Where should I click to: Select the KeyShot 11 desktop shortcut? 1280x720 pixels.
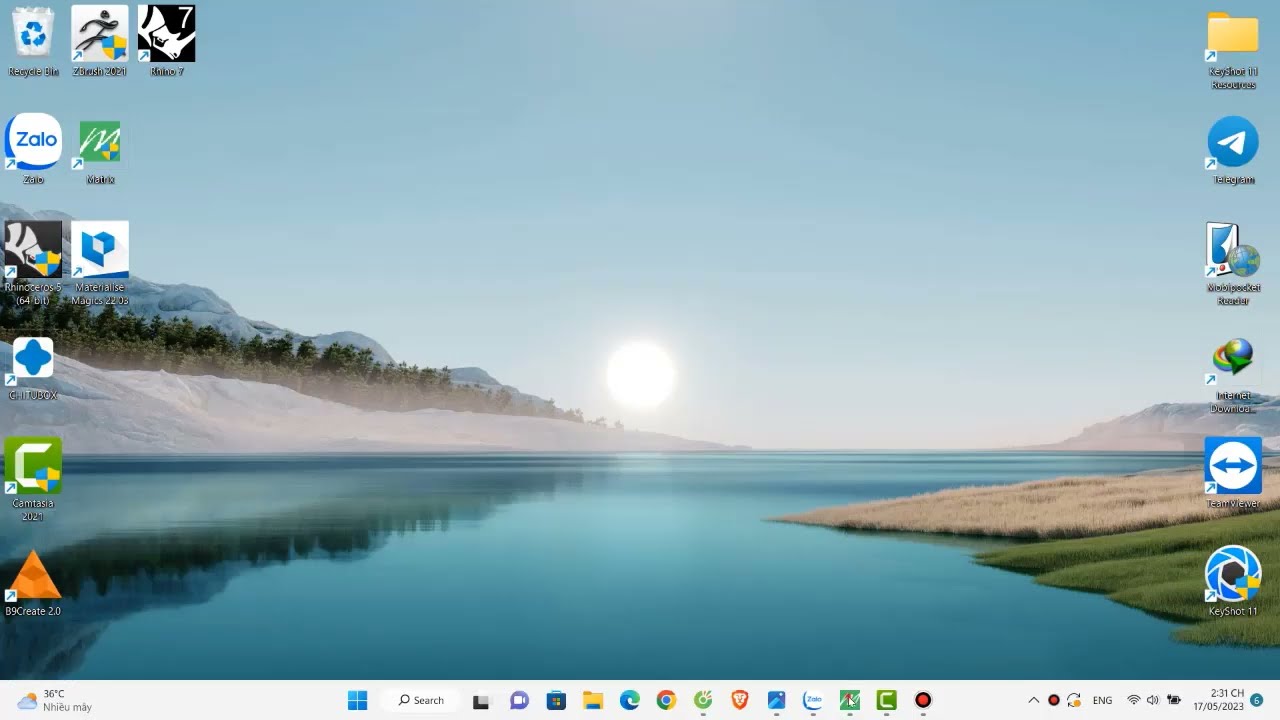pyautogui.click(x=1233, y=581)
